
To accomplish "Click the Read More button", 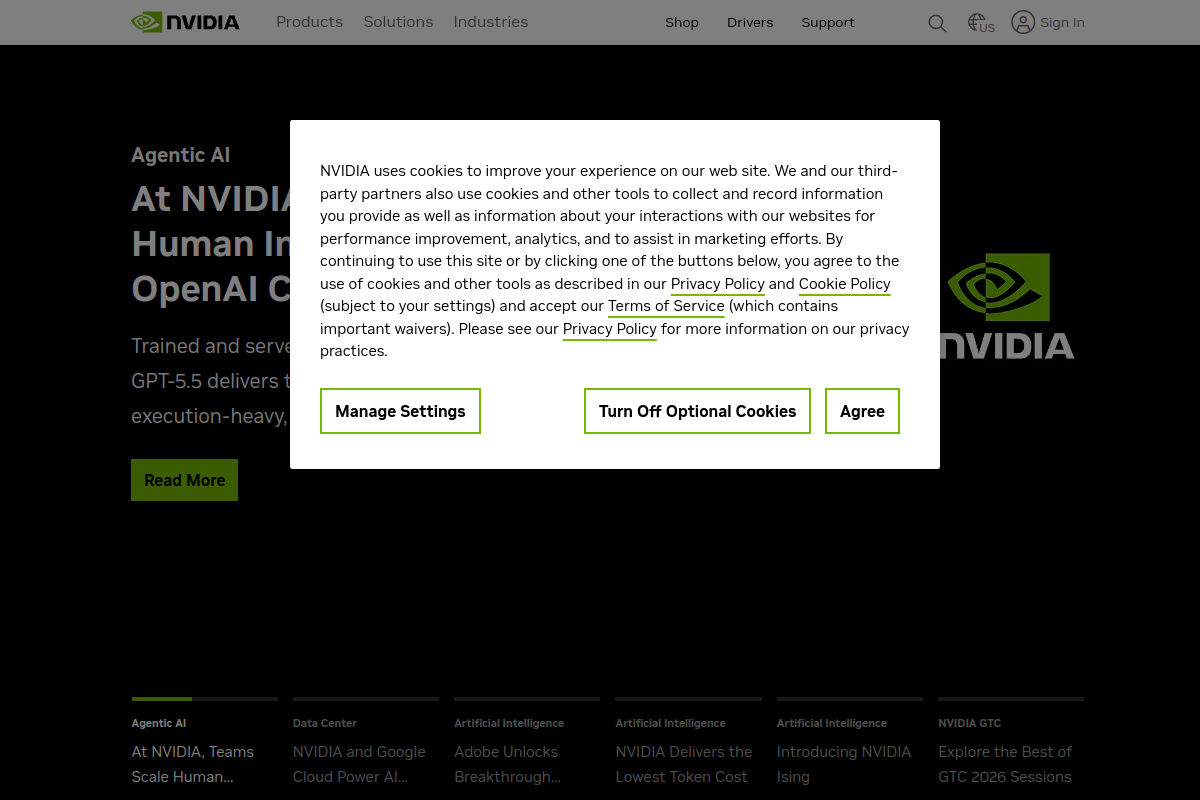I will pyautogui.click(x=184, y=480).
